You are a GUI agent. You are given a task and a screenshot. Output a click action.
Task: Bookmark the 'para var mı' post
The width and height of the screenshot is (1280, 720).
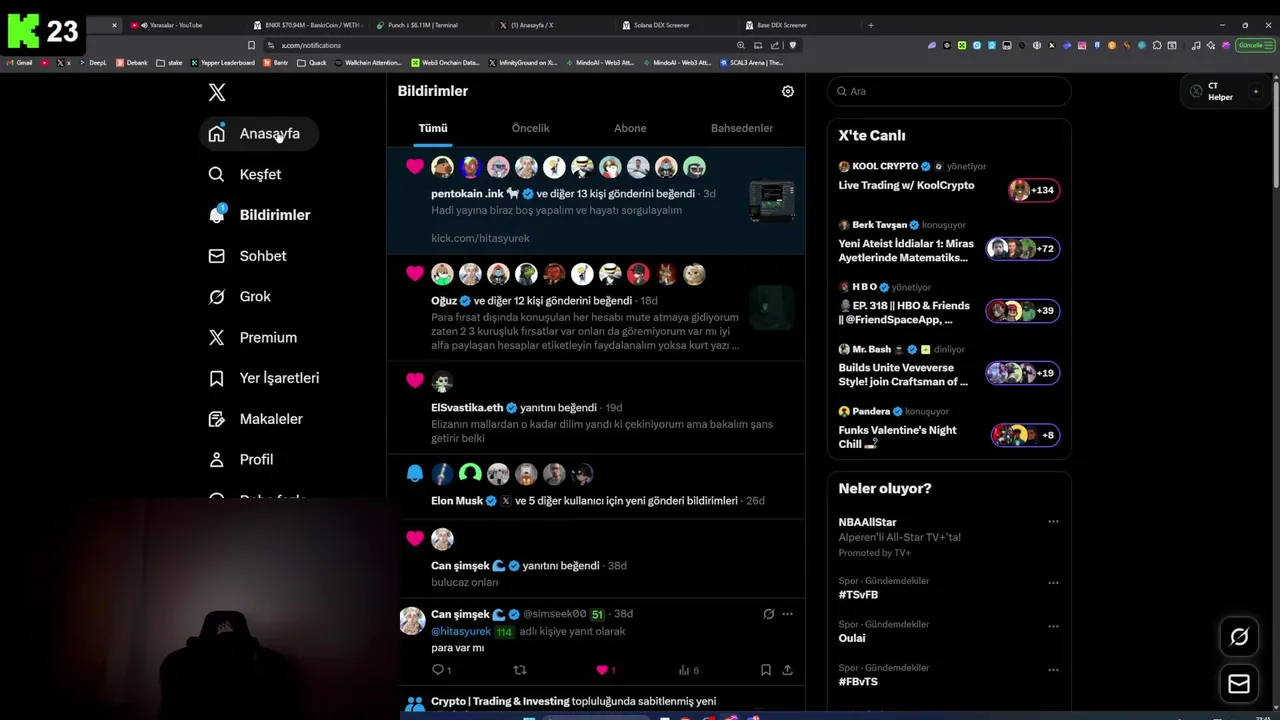click(x=765, y=670)
